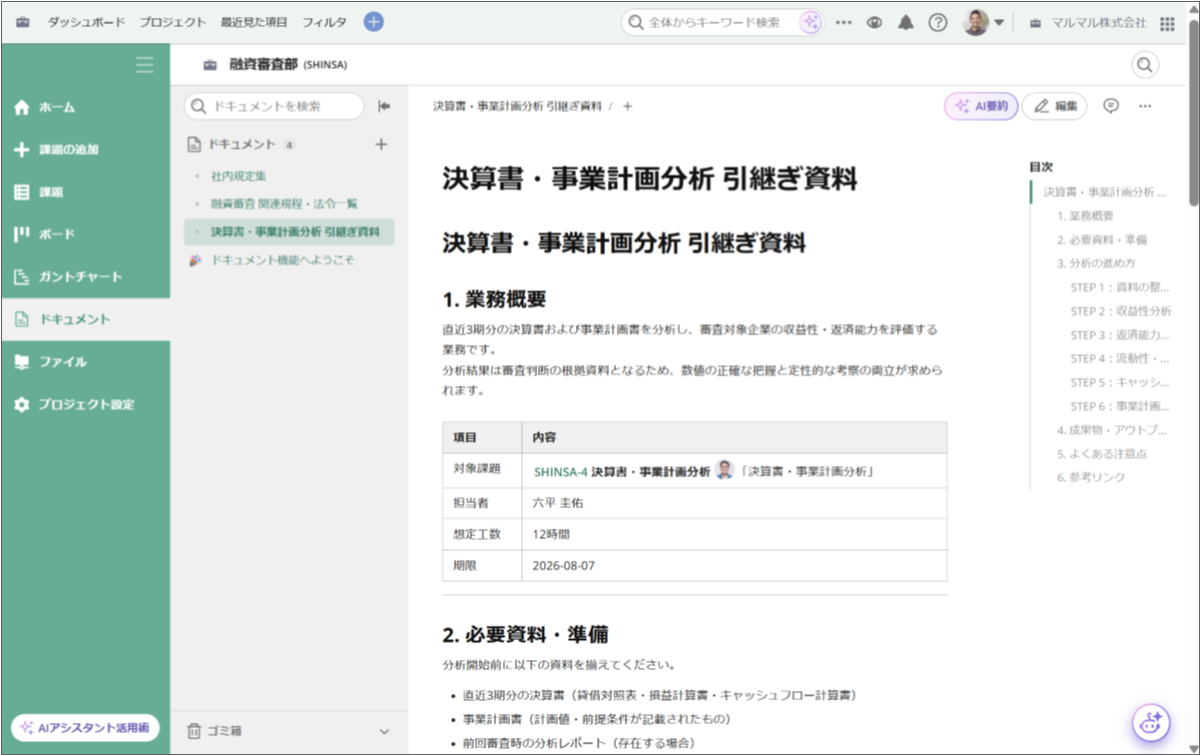The image size is (1200, 755).
Task: Click the 2026-08-07 deadline cell
Action: (734, 565)
